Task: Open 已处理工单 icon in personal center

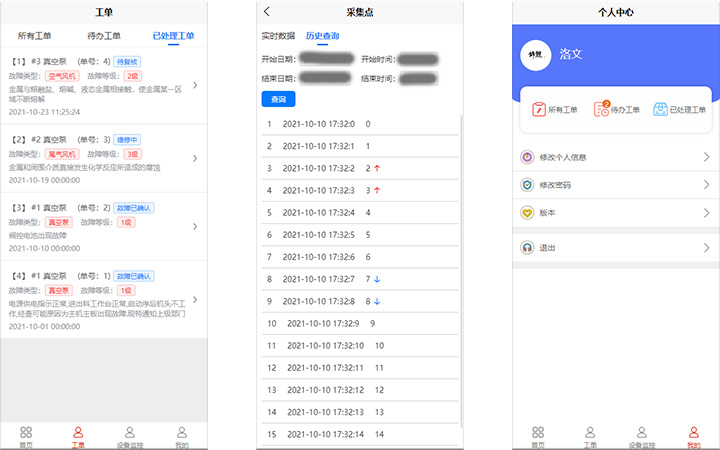Action: 660,109
